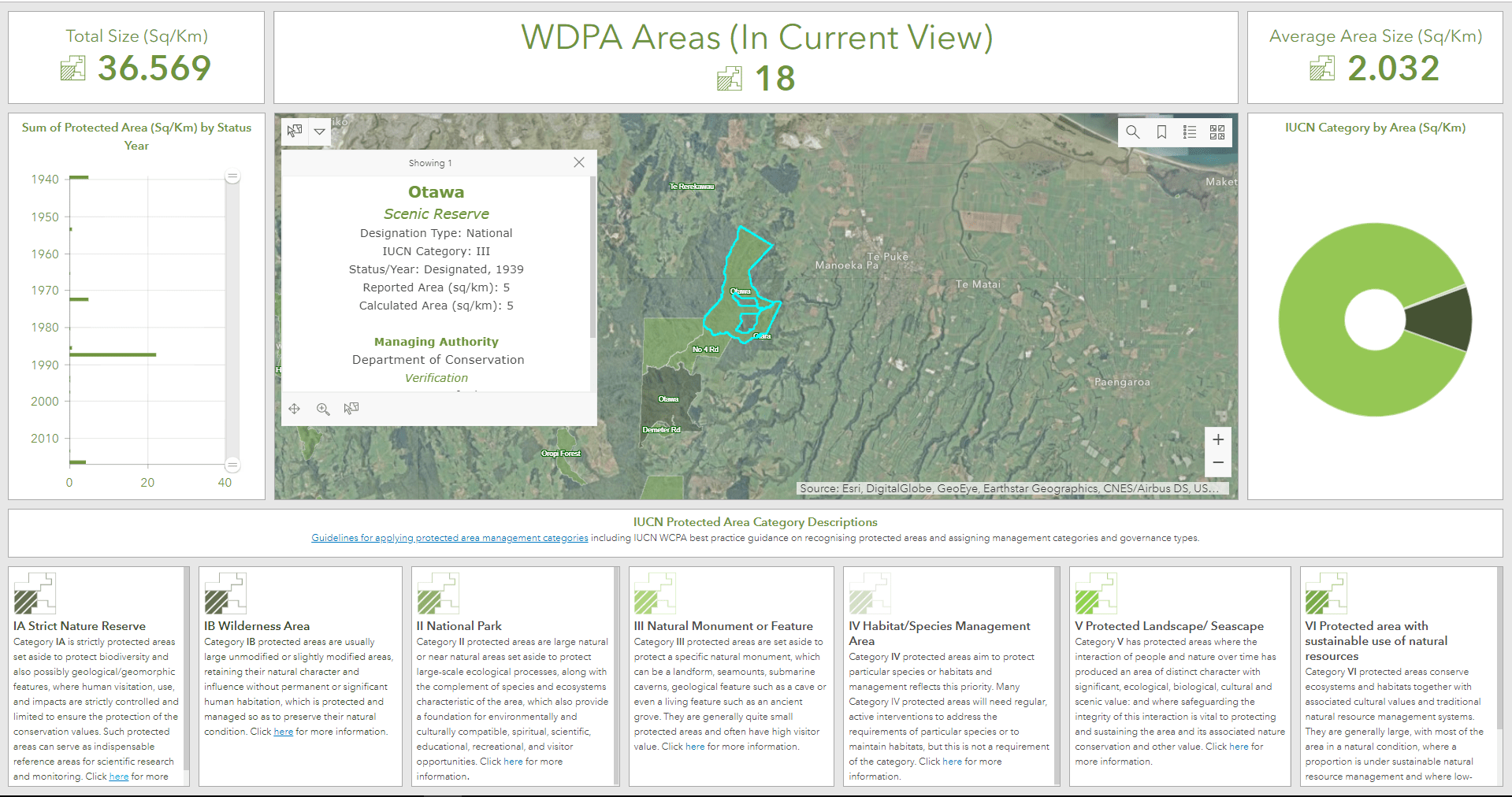Click the pan-to-feature icon in the popup
The image size is (1512, 797).
click(295, 408)
